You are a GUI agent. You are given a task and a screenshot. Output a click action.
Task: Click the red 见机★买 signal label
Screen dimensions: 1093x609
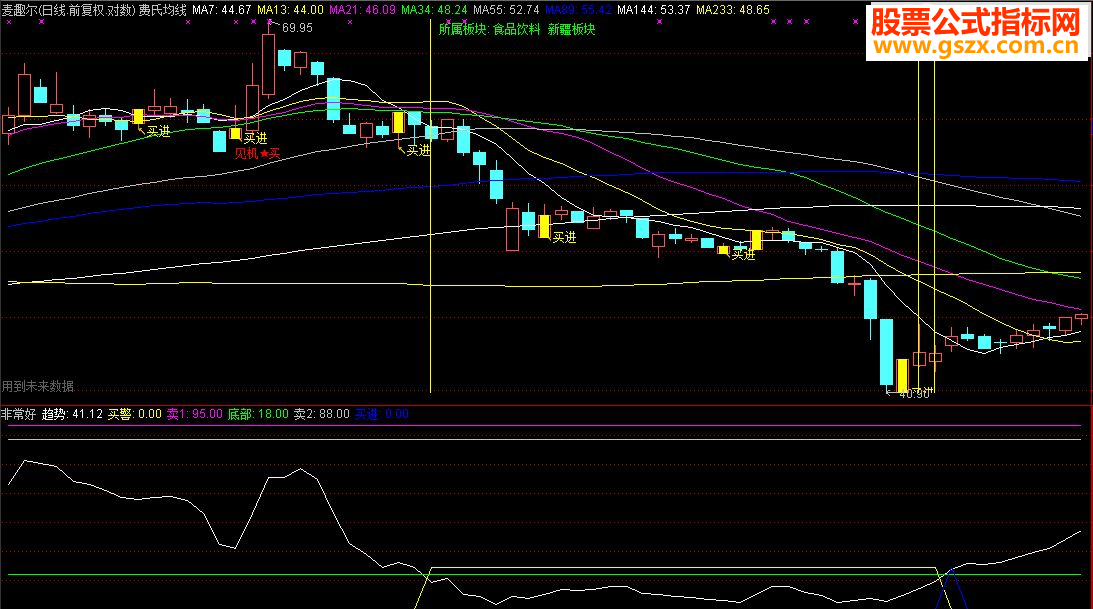pos(257,153)
